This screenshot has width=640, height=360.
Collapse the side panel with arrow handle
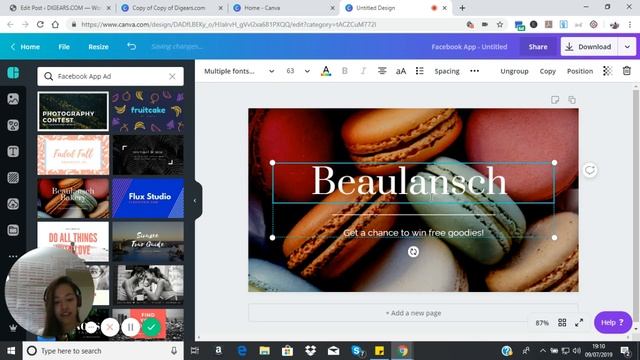click(x=195, y=200)
